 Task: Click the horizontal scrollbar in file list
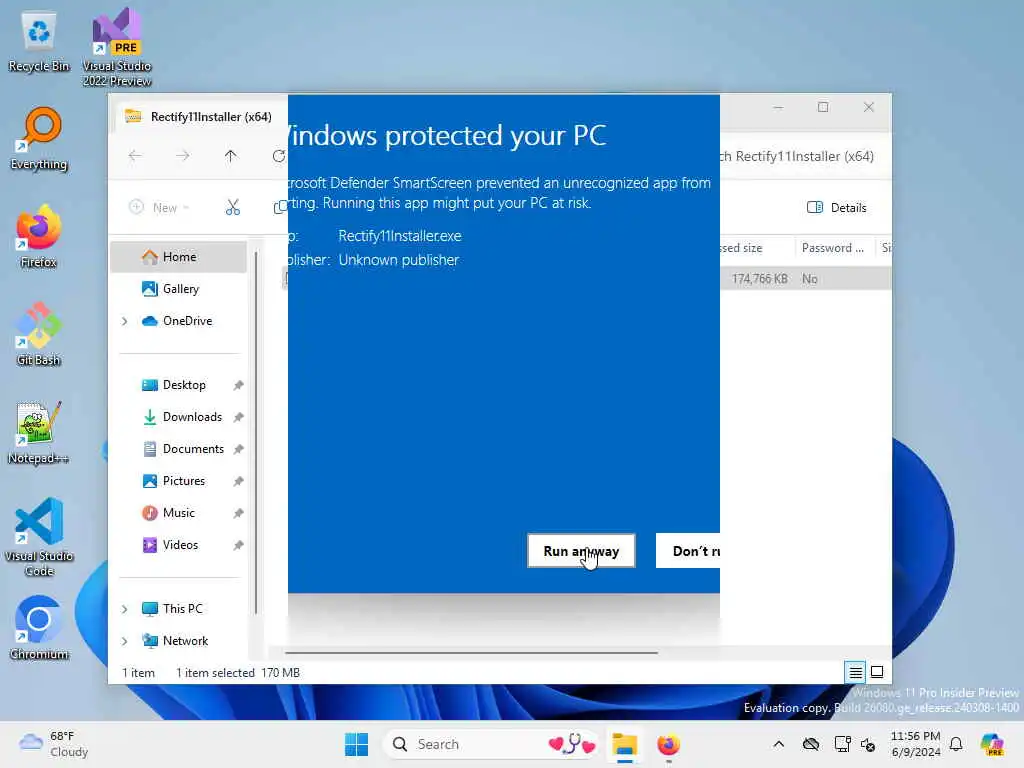coord(472,652)
